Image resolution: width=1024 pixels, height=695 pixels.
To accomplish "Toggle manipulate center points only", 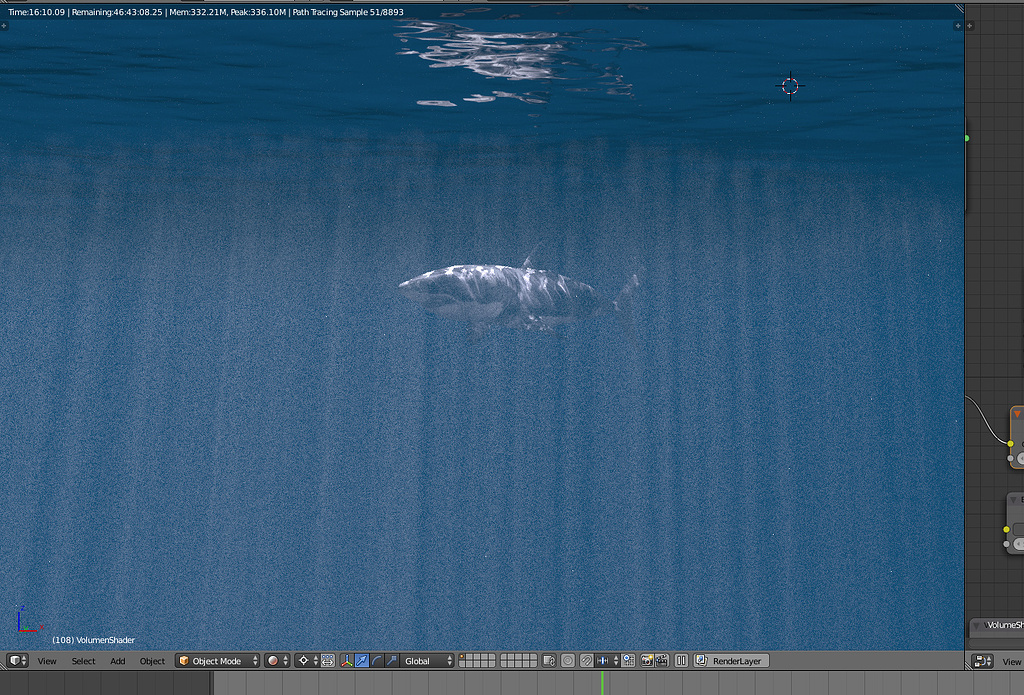I will click(x=327, y=660).
